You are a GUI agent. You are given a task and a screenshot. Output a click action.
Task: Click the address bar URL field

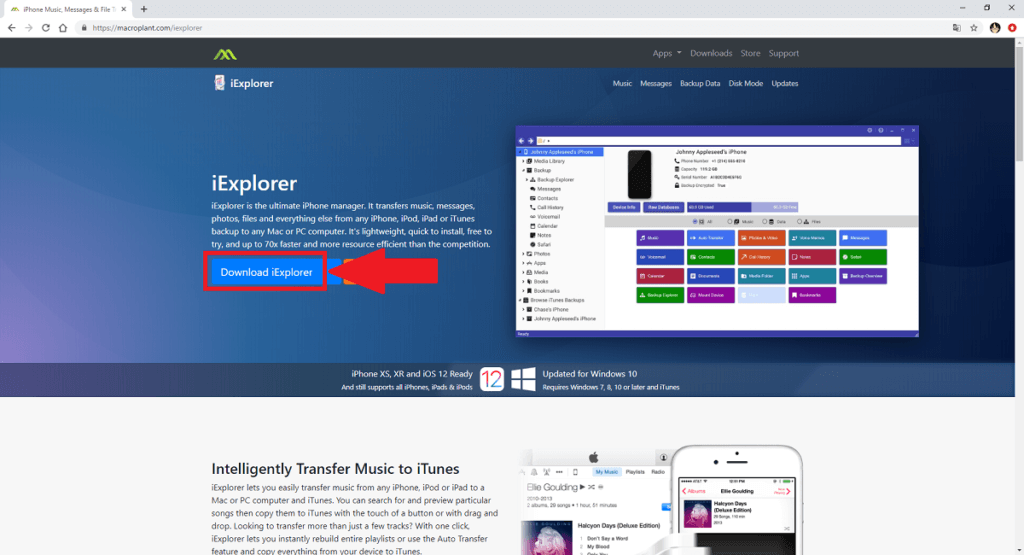pyautogui.click(x=509, y=28)
